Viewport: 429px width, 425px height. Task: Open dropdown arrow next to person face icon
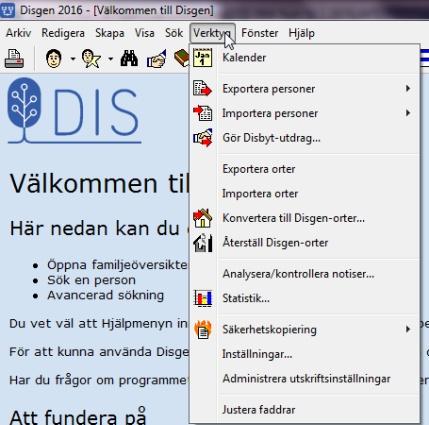click(73, 59)
